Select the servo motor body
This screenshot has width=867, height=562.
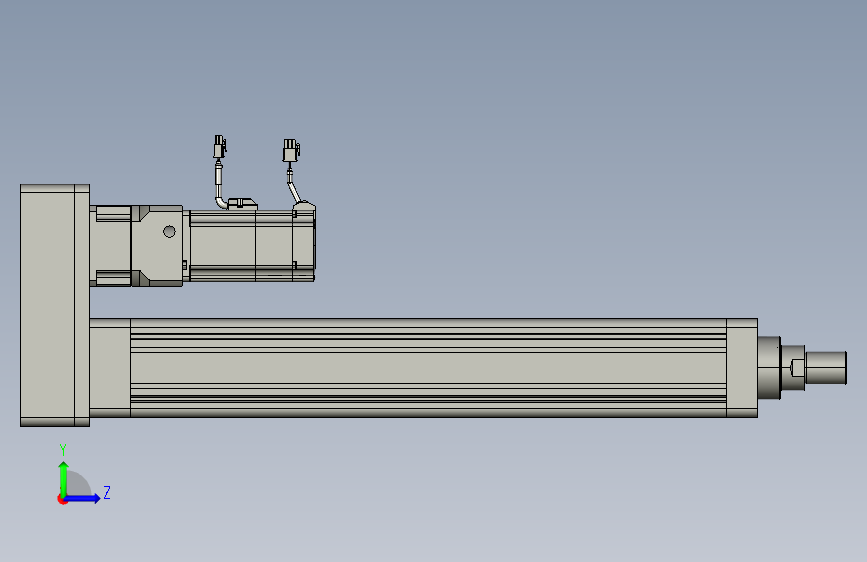coord(241,246)
